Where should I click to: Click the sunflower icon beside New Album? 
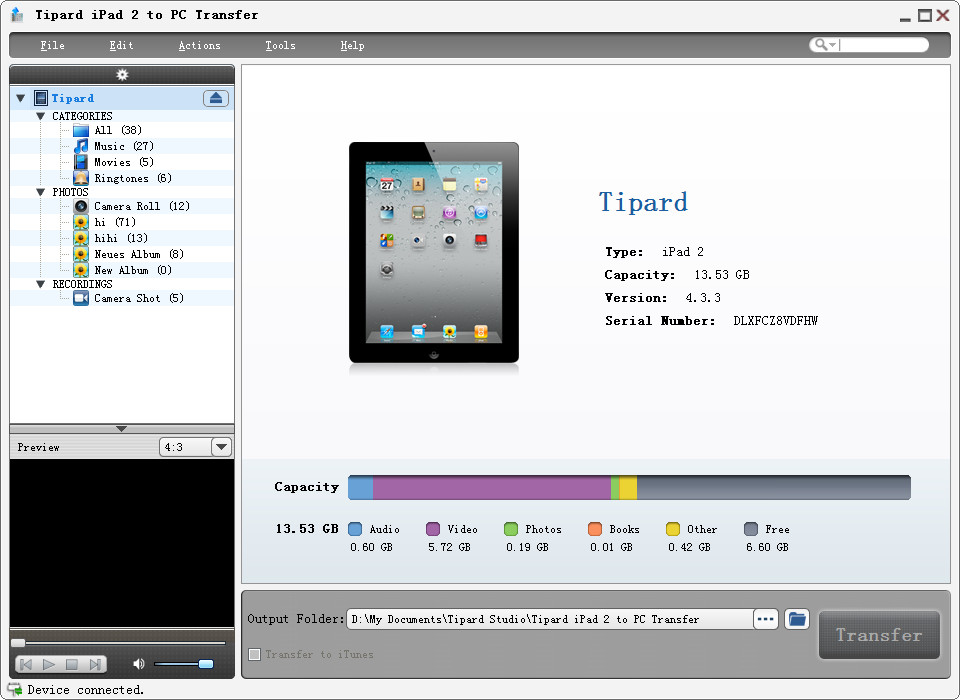[x=81, y=270]
